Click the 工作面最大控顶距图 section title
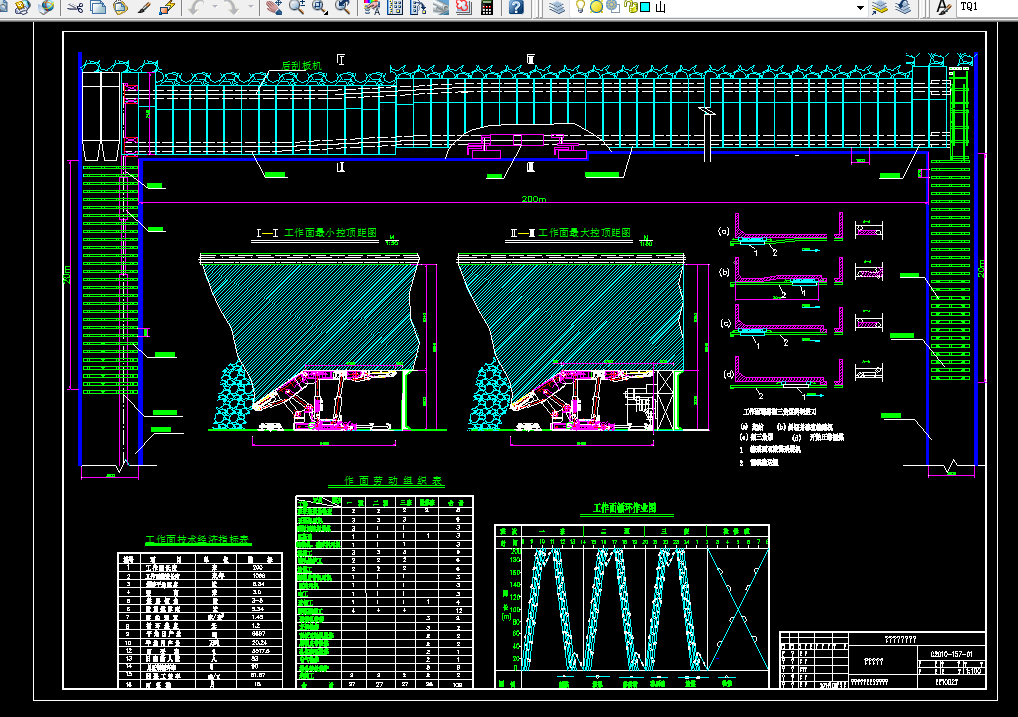 [584, 233]
